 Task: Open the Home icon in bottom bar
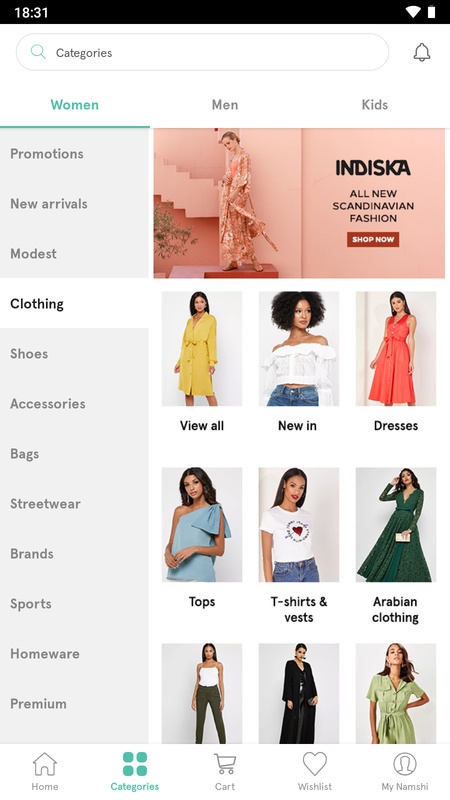[45, 764]
